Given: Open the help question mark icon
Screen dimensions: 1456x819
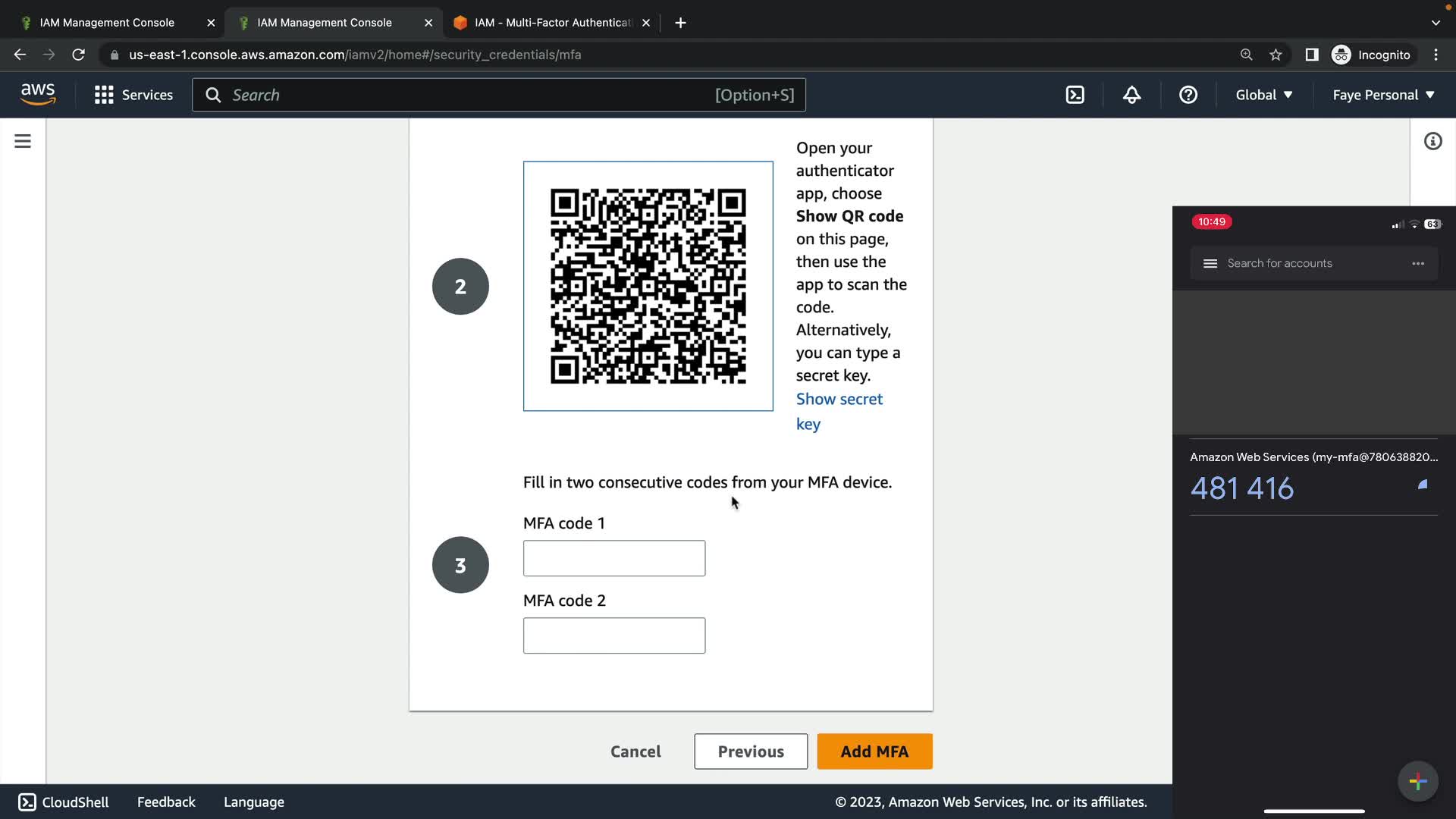Looking at the screenshot, I should click(x=1188, y=95).
